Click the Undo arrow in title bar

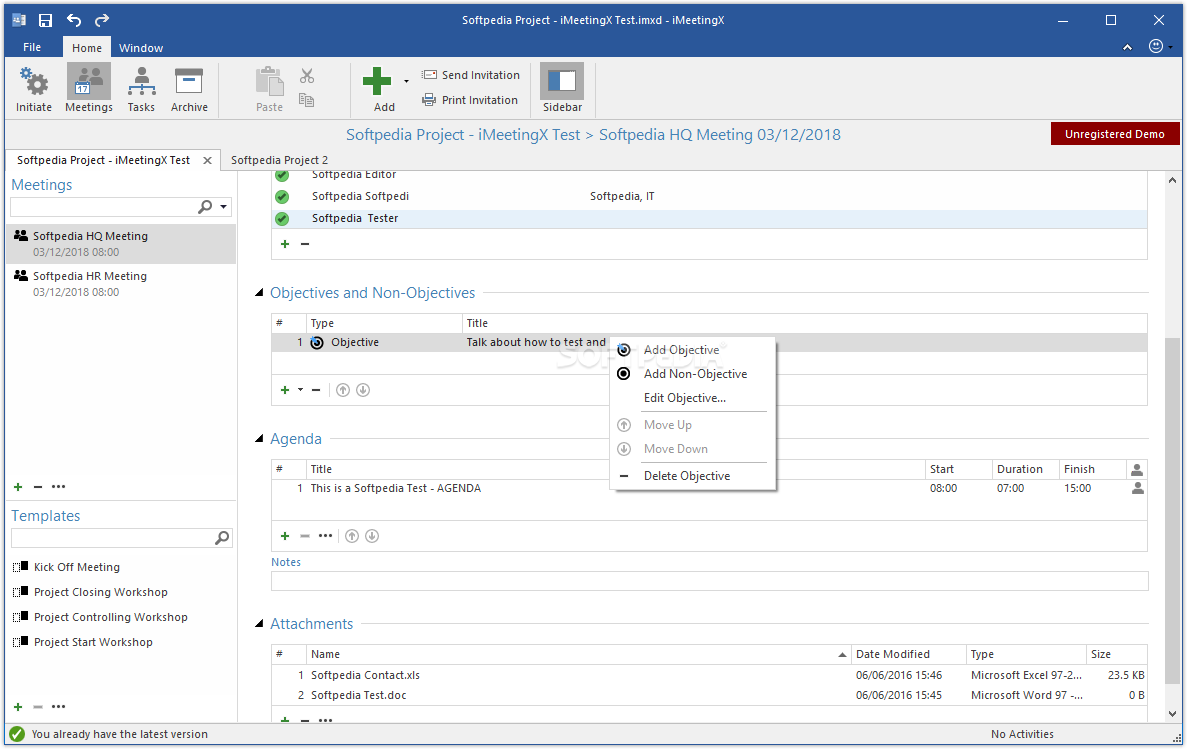73,20
